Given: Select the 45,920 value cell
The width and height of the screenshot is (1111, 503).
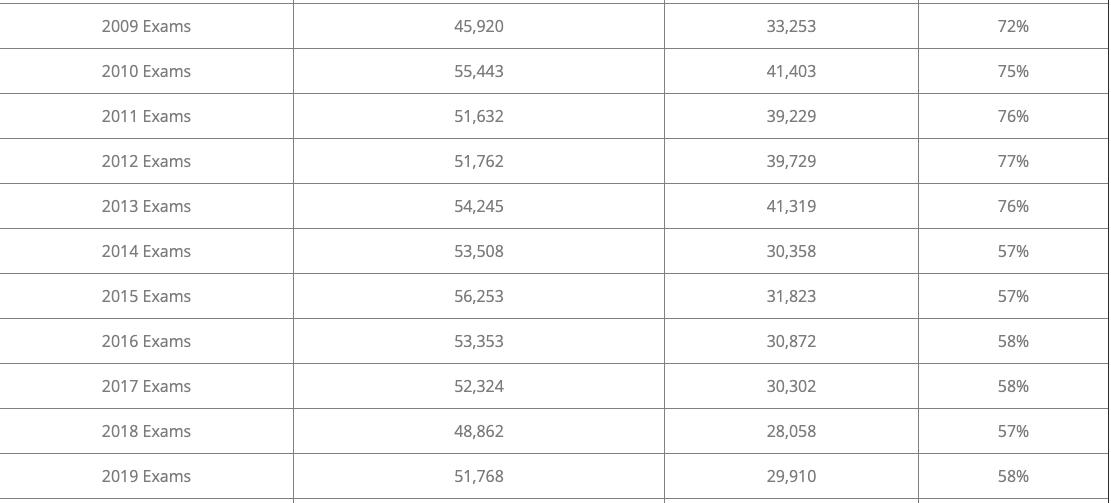Looking at the screenshot, I should [479, 26].
